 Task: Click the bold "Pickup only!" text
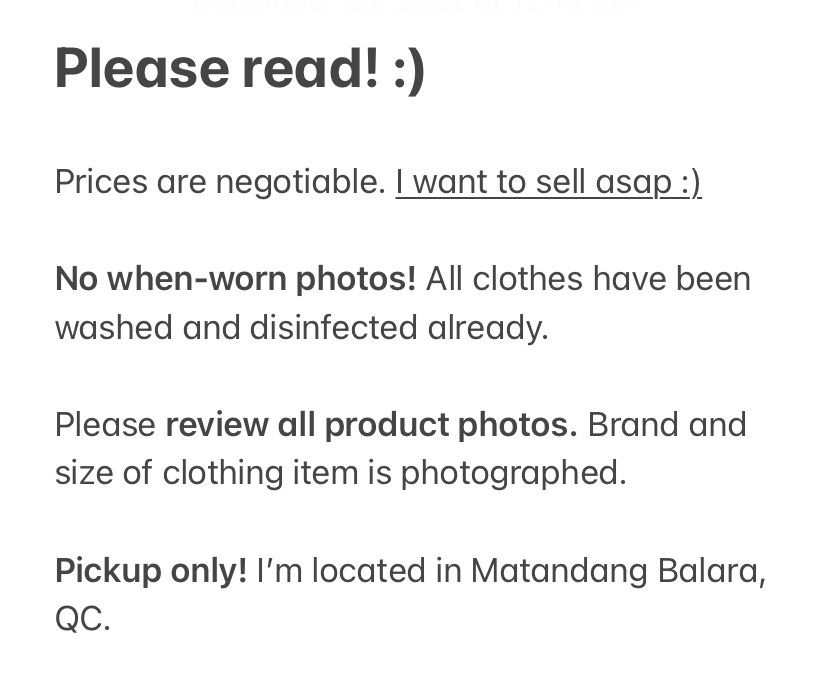coord(150,571)
